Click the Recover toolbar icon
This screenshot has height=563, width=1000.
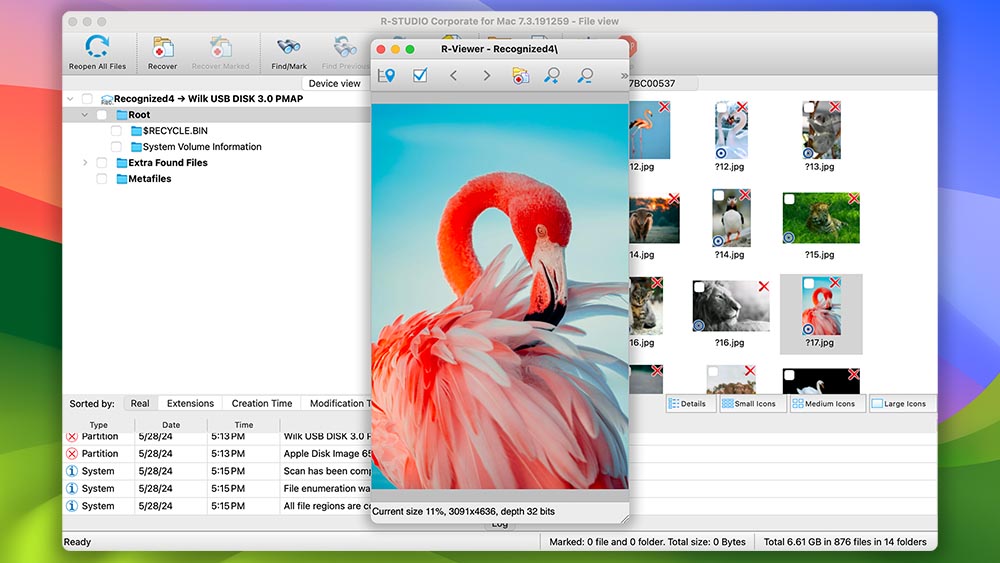pyautogui.click(x=163, y=48)
